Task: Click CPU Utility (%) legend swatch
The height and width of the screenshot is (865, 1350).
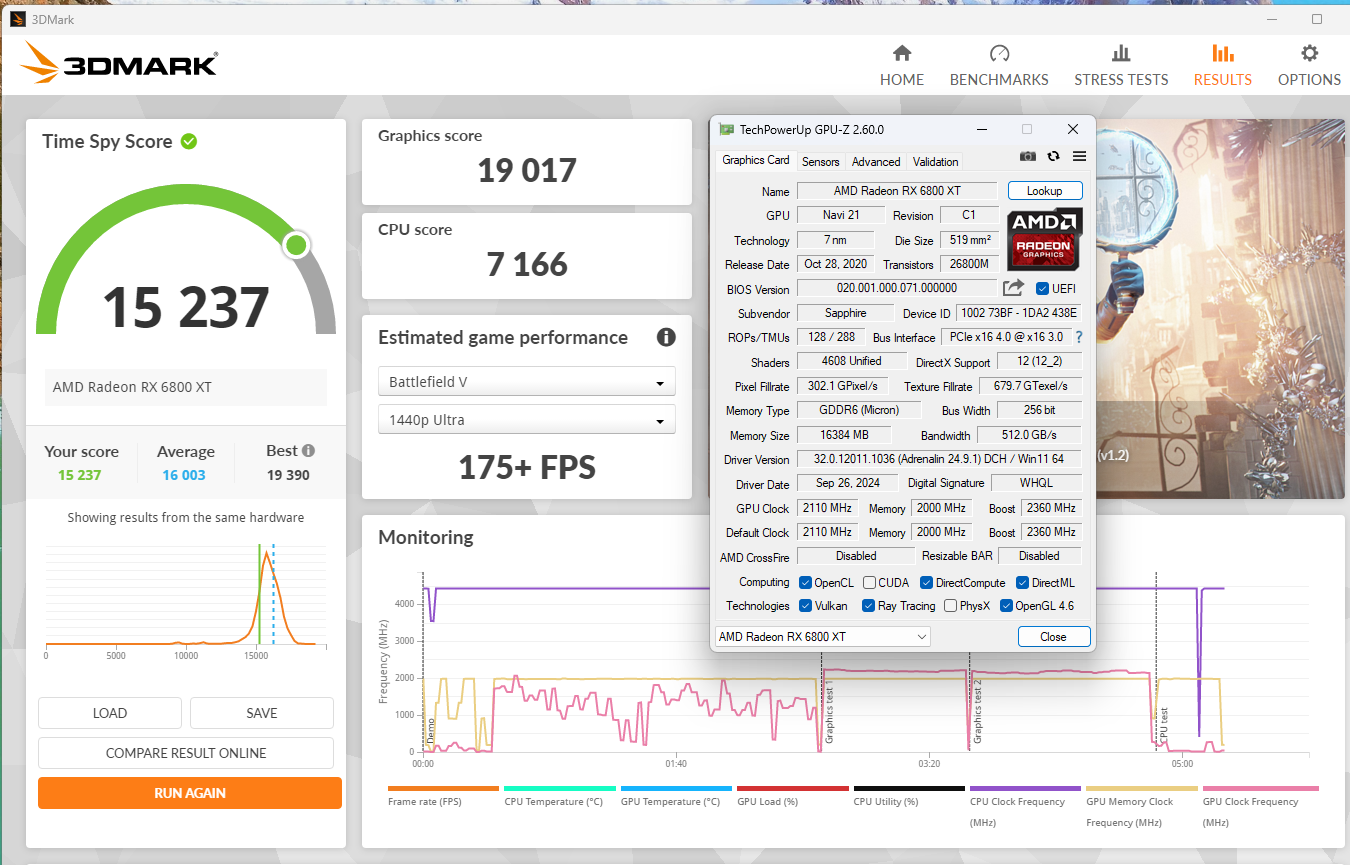Action: point(909,788)
